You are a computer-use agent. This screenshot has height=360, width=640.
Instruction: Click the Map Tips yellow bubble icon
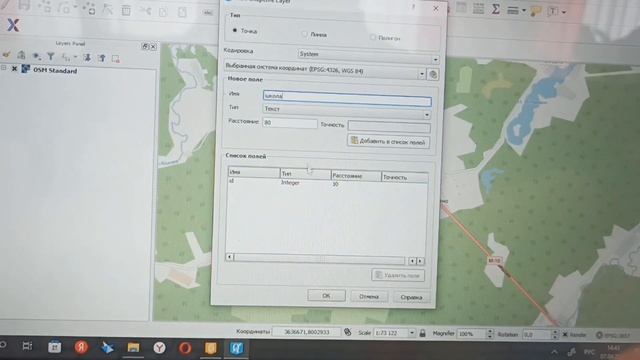[536, 11]
